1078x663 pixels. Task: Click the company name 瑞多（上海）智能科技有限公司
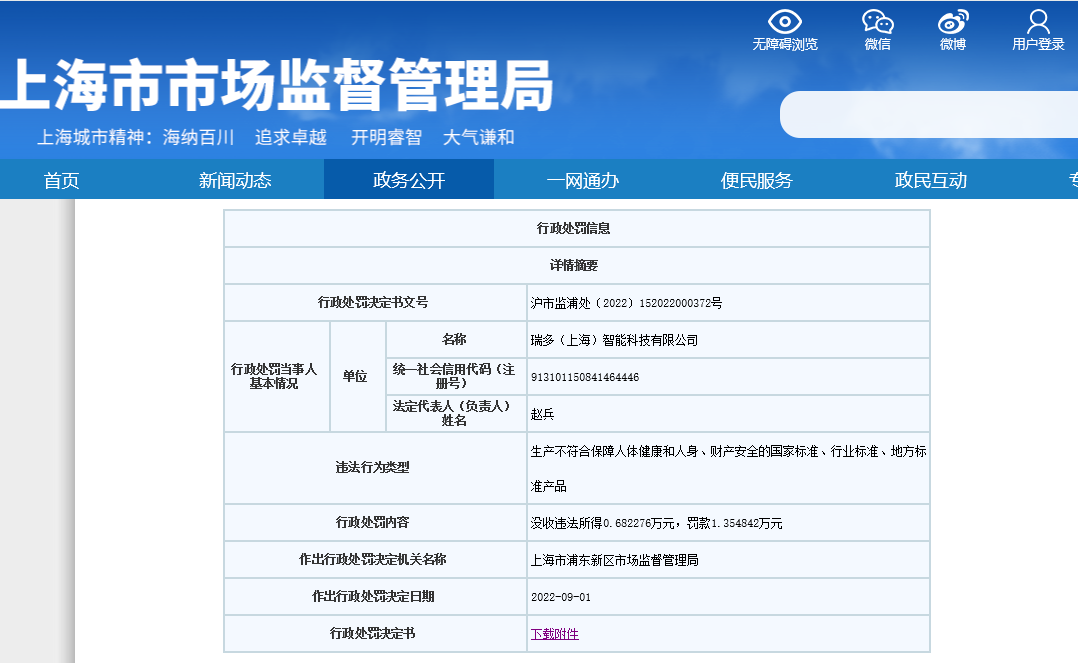pos(614,340)
